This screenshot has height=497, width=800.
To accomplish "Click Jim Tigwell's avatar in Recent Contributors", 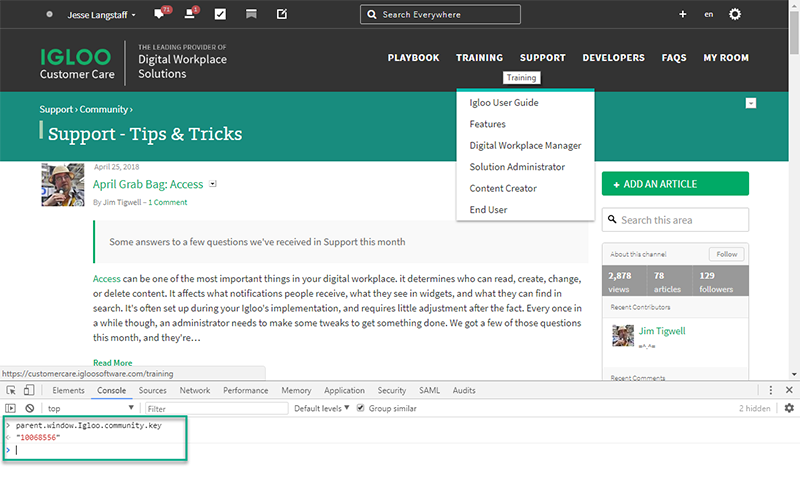I will tap(622, 335).
